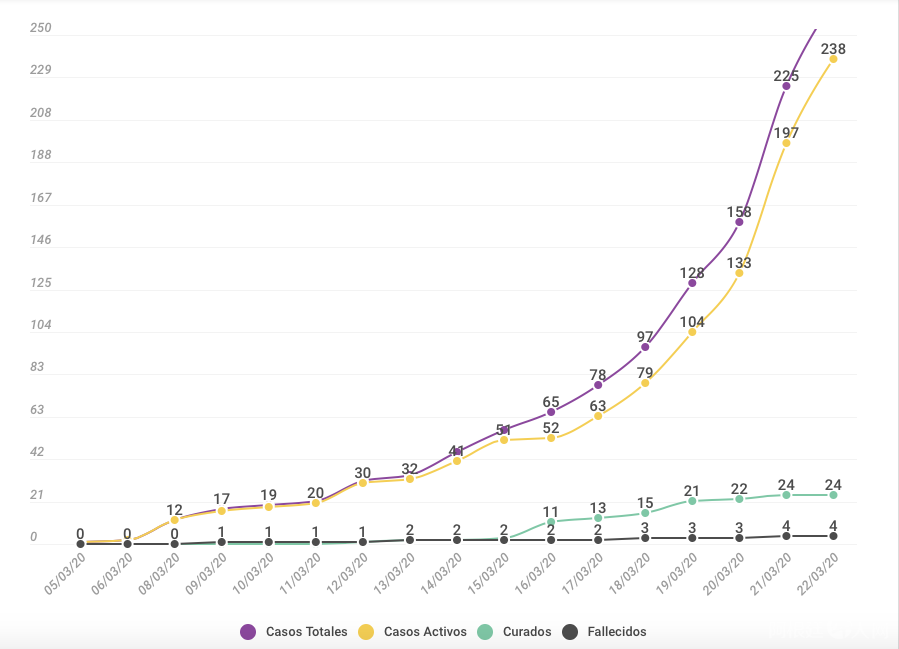This screenshot has width=899, height=649.
Task: Select the yellow 238 data point marker
Action: (x=833, y=59)
